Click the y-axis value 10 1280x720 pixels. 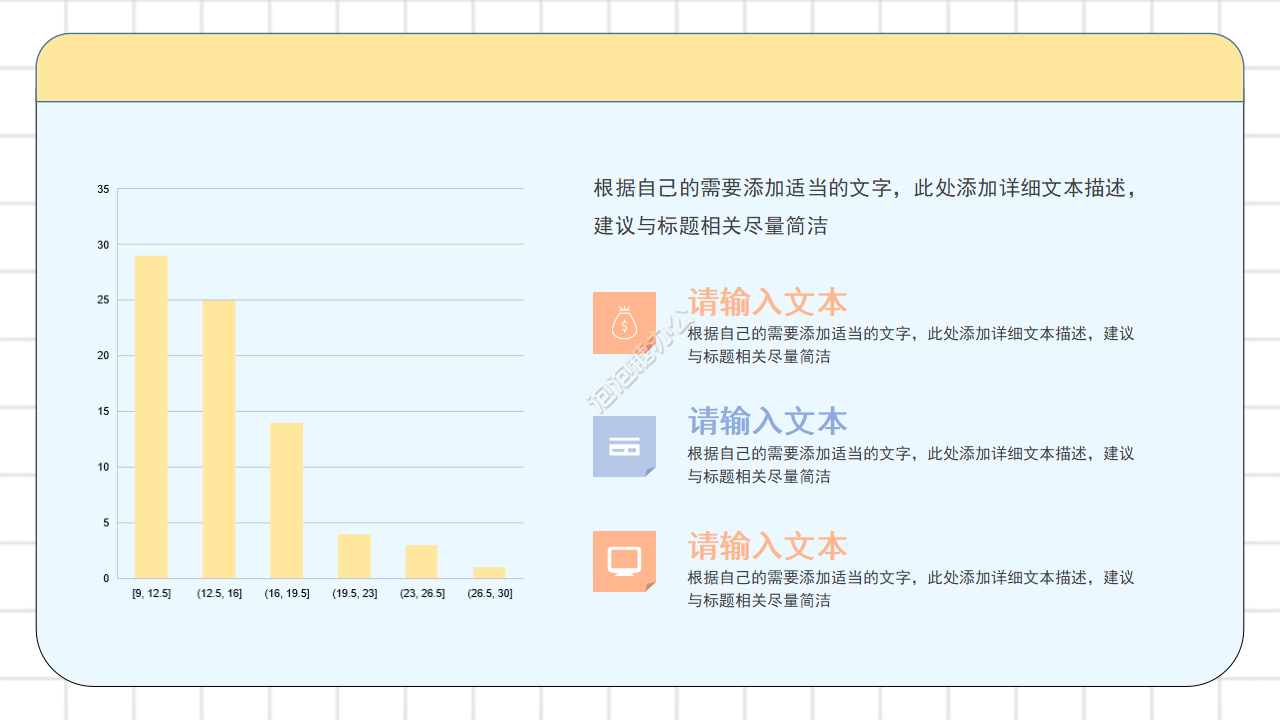coord(103,467)
